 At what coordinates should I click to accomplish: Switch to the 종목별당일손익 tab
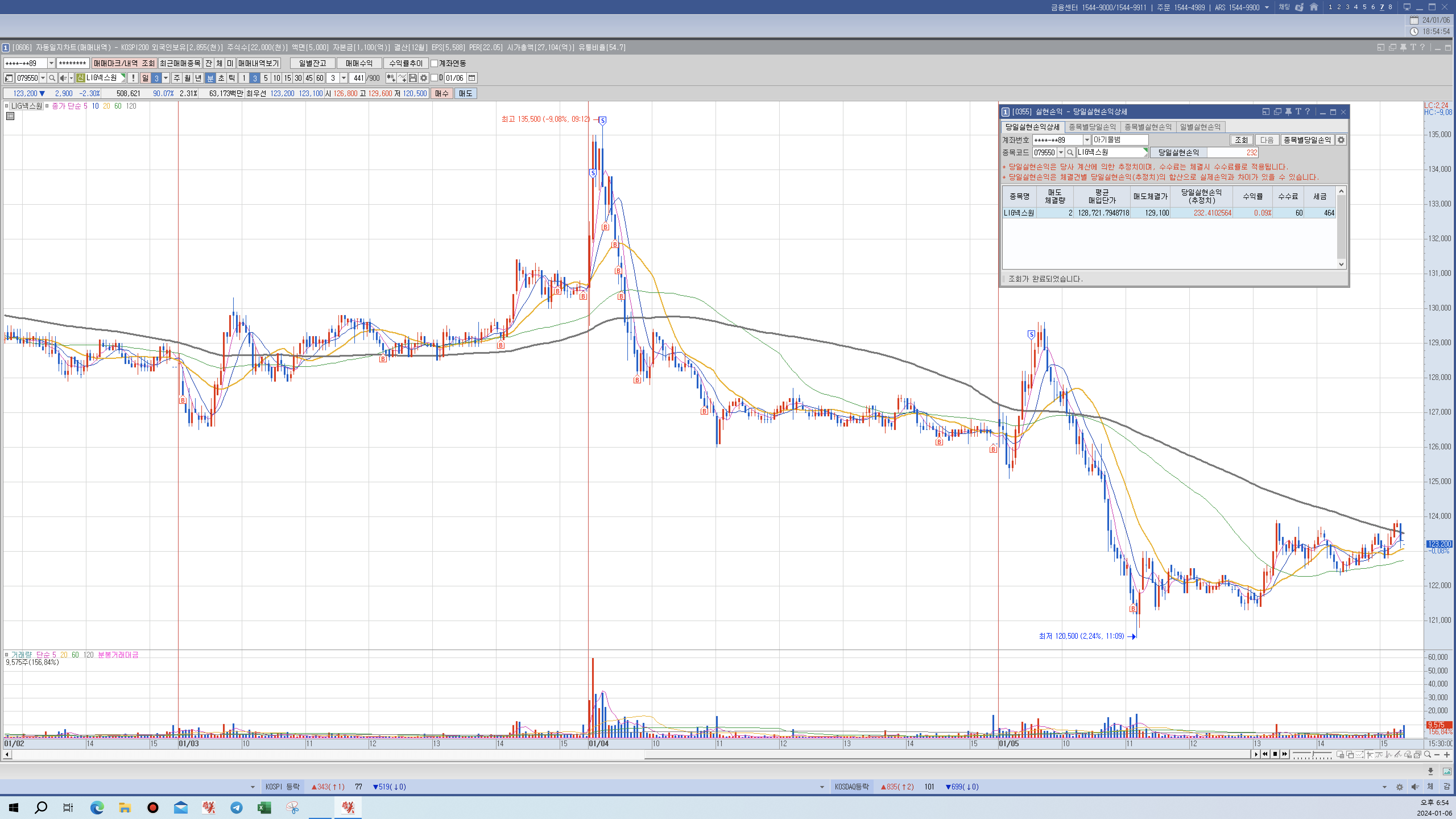pyautogui.click(x=1092, y=127)
